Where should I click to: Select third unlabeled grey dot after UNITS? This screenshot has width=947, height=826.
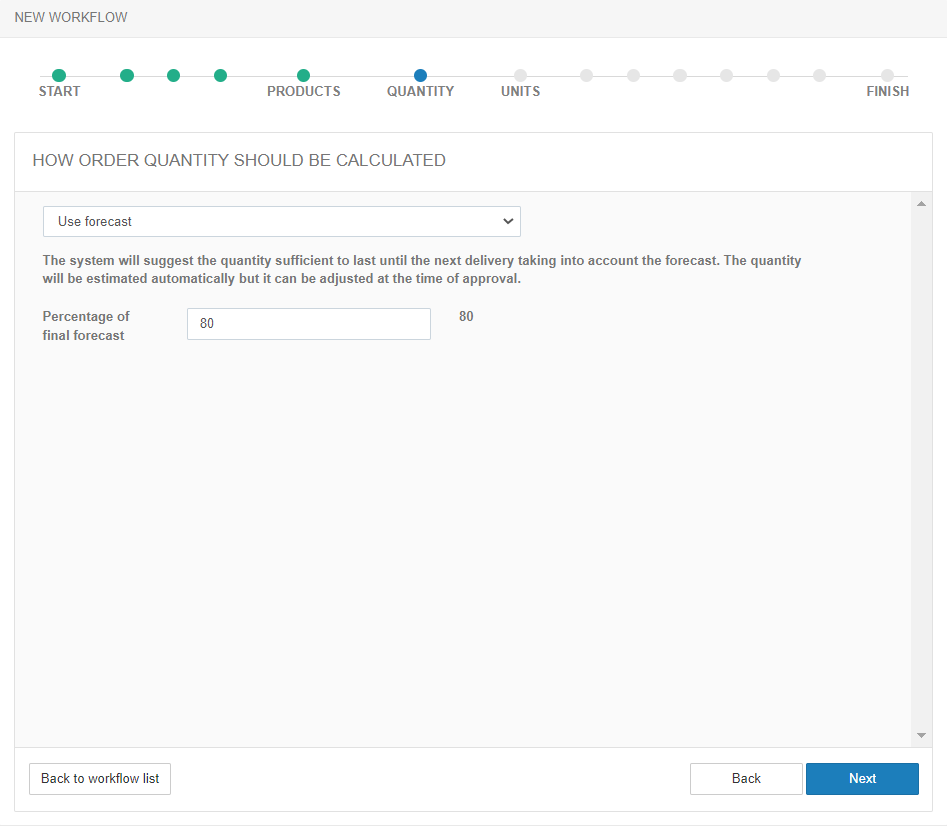click(x=680, y=76)
